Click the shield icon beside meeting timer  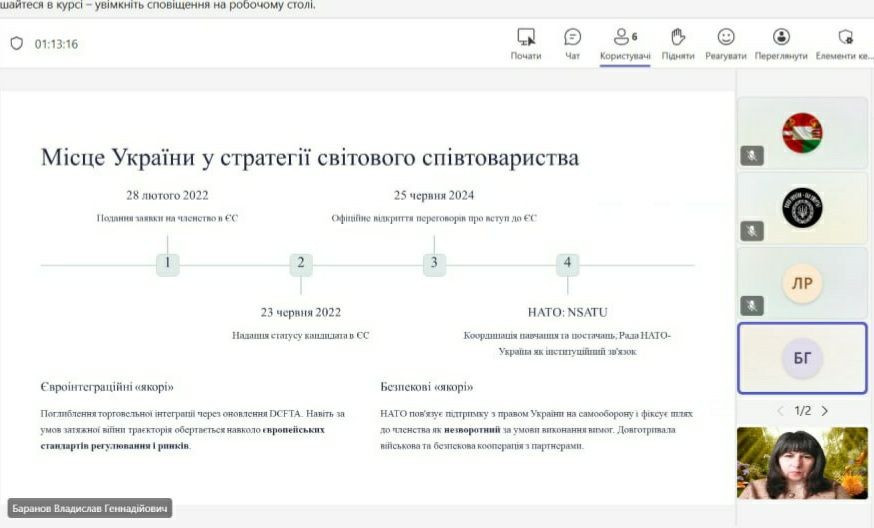[x=16, y=44]
